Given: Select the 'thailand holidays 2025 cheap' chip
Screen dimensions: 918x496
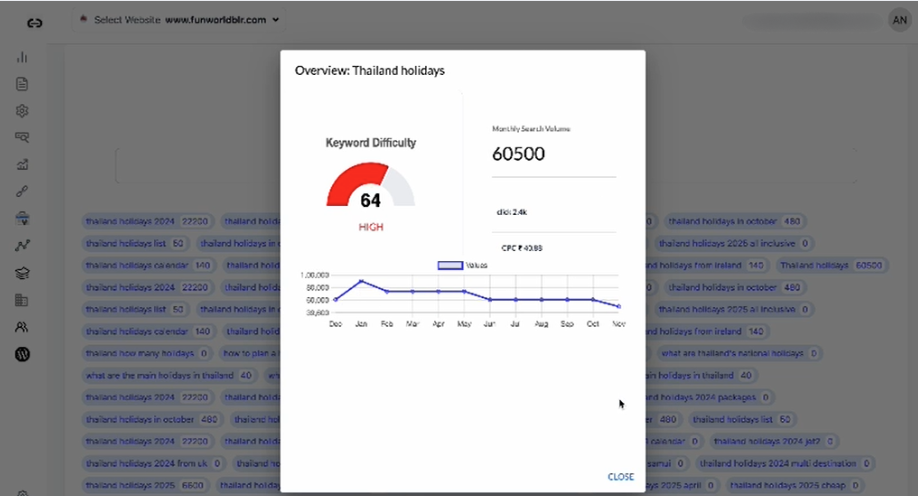Looking at the screenshot, I should [794, 485].
